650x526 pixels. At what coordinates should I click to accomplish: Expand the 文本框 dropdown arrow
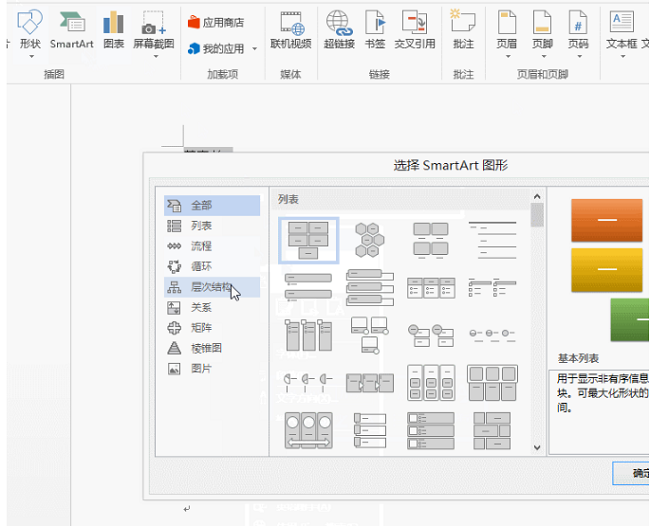pos(623,57)
